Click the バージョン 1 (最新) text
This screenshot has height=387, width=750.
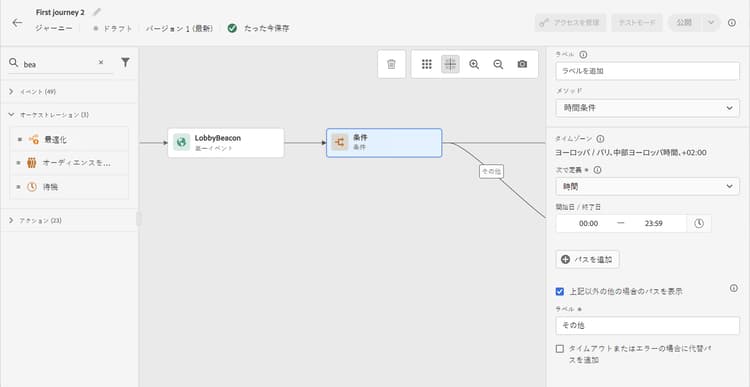[x=179, y=28]
